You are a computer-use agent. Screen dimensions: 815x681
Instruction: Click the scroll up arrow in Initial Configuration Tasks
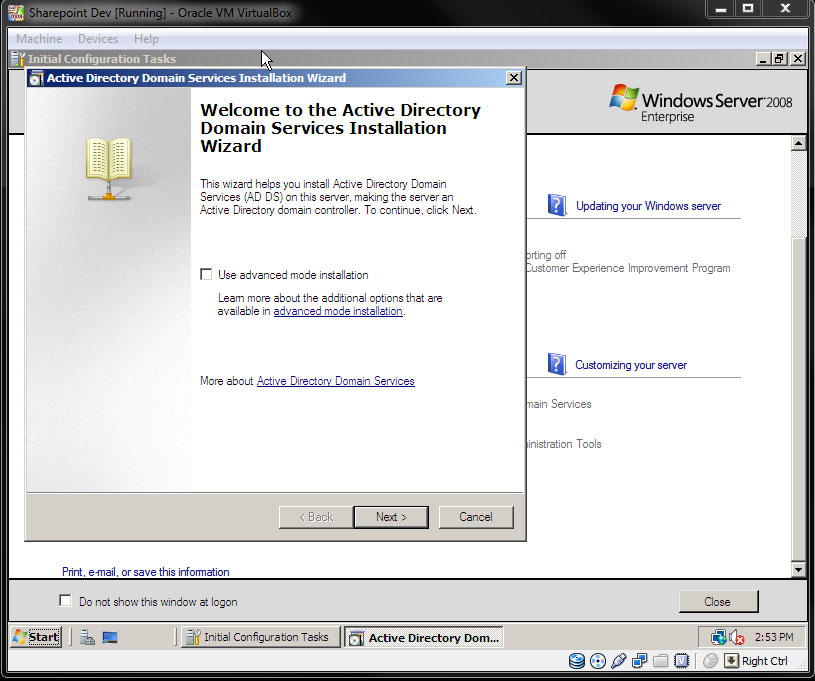pyautogui.click(x=798, y=142)
